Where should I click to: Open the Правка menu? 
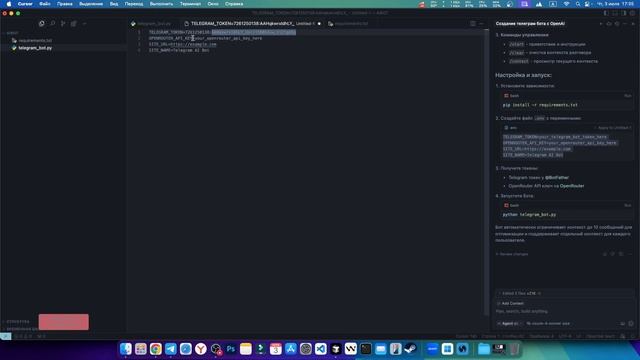(x=64, y=4)
